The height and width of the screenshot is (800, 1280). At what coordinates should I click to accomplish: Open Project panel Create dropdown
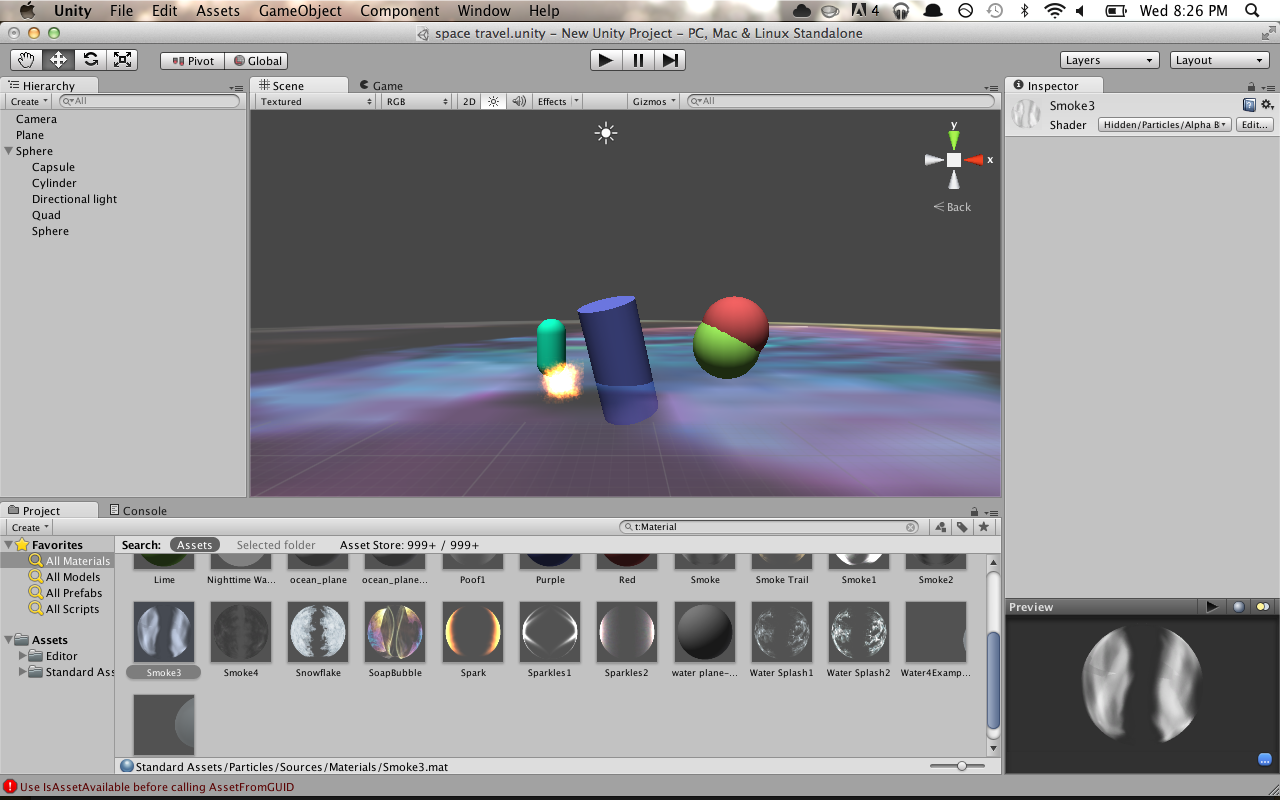[30, 527]
